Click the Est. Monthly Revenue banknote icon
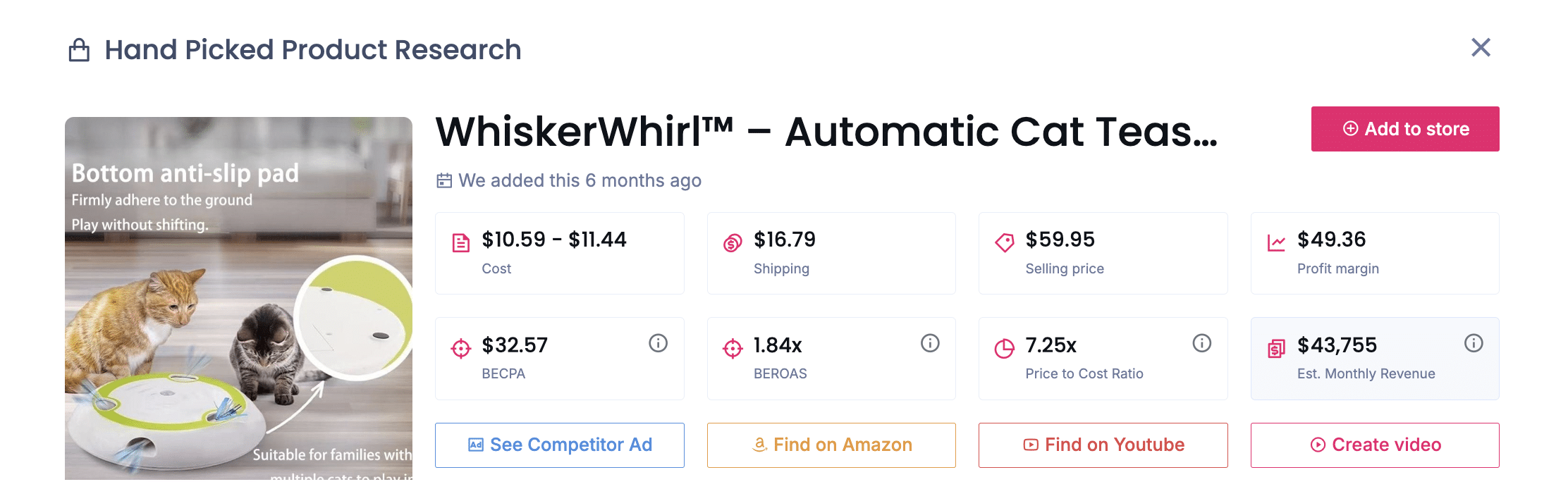1568x489 pixels. pos(1277,347)
